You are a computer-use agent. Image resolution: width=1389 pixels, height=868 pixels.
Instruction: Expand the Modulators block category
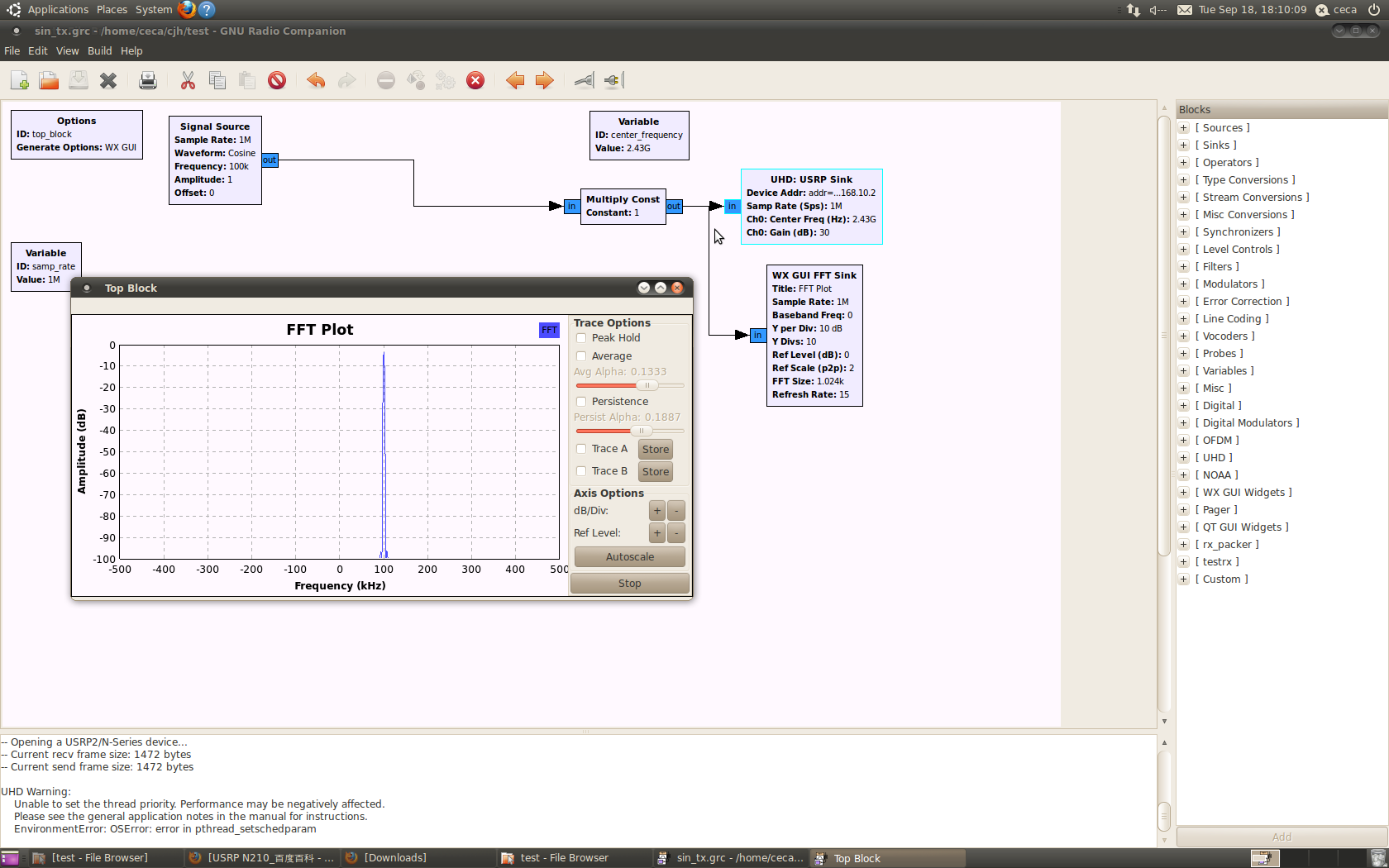1184,284
